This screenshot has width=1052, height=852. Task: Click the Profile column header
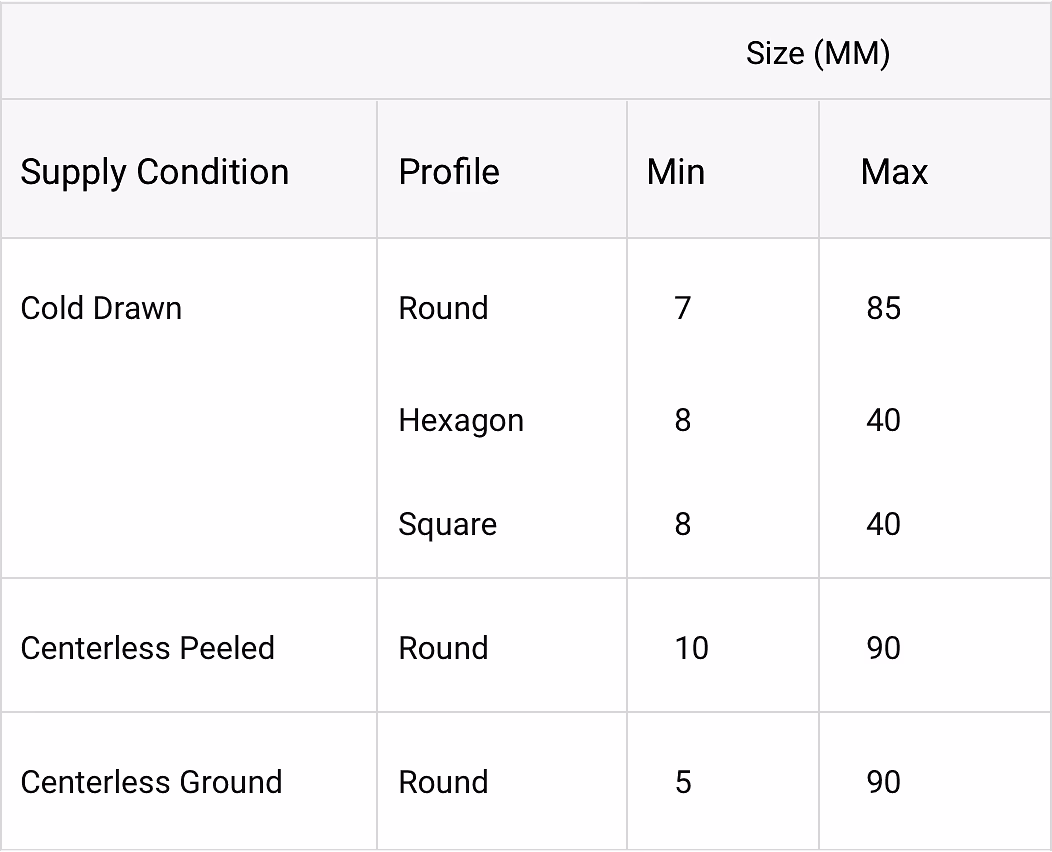coord(449,172)
